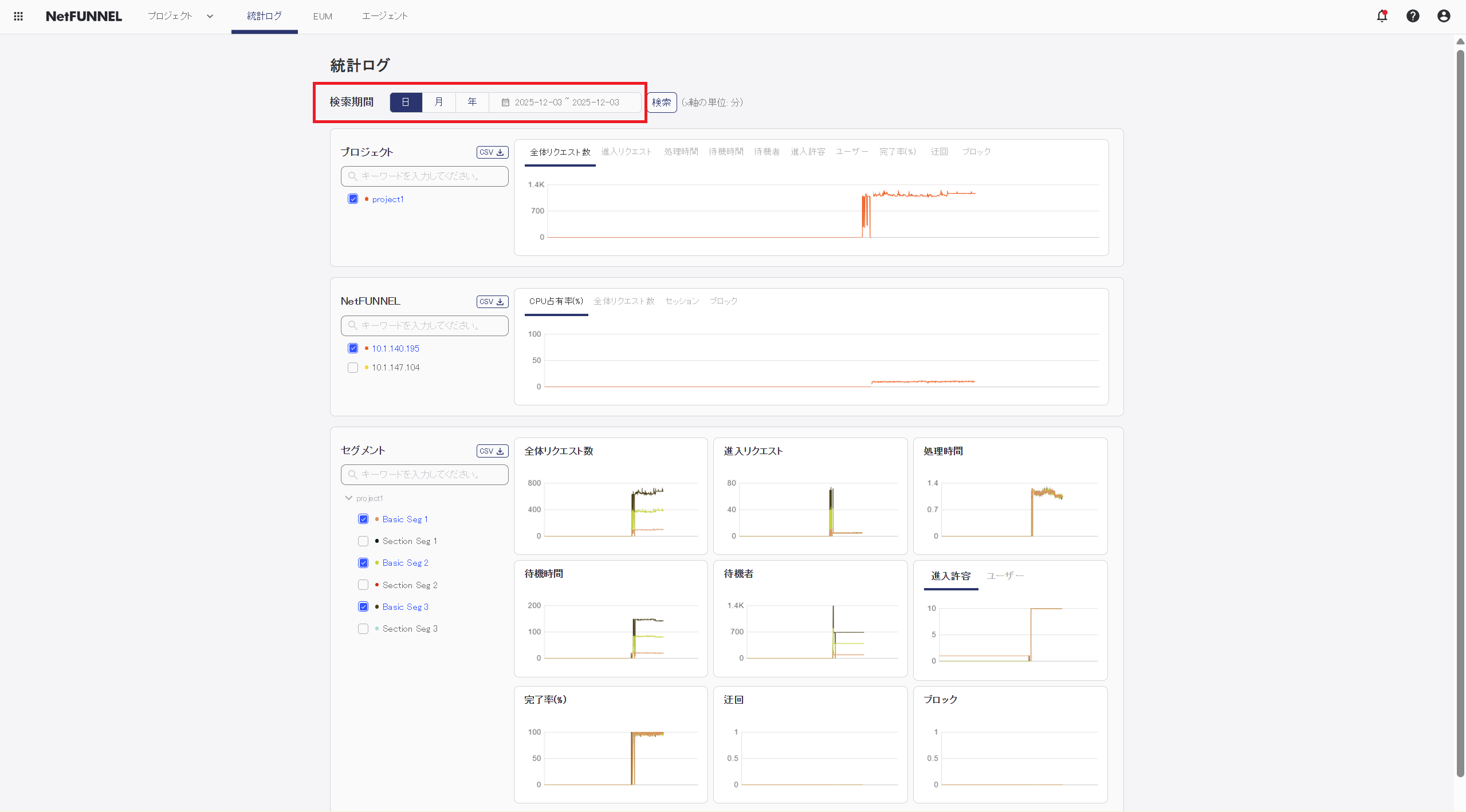Screen dimensions: 1466x812
Task: Select the 待機時間 chart tab
Action: coord(726,152)
